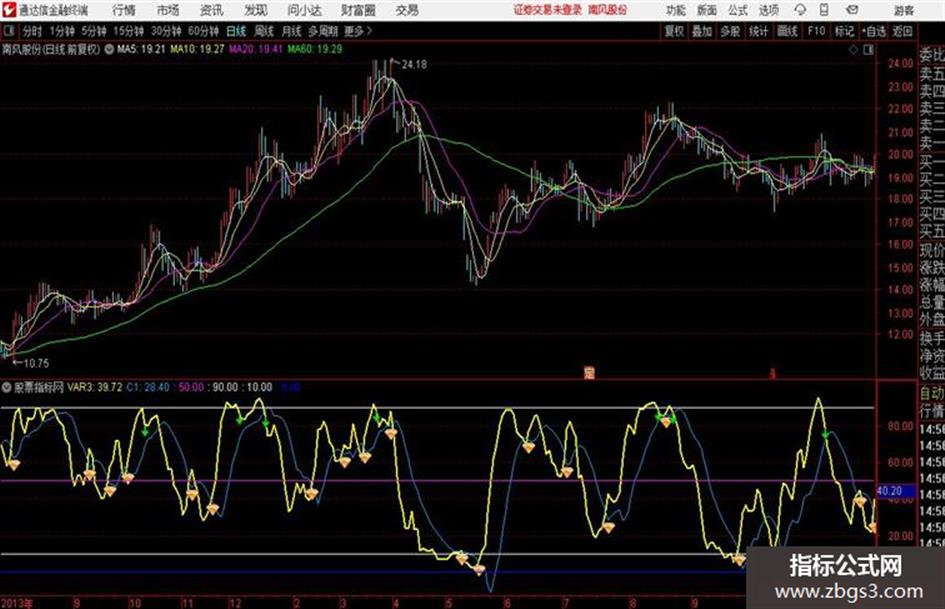This screenshot has height=609, width=945.
Task: Open the 市场 menu
Action: (168, 10)
